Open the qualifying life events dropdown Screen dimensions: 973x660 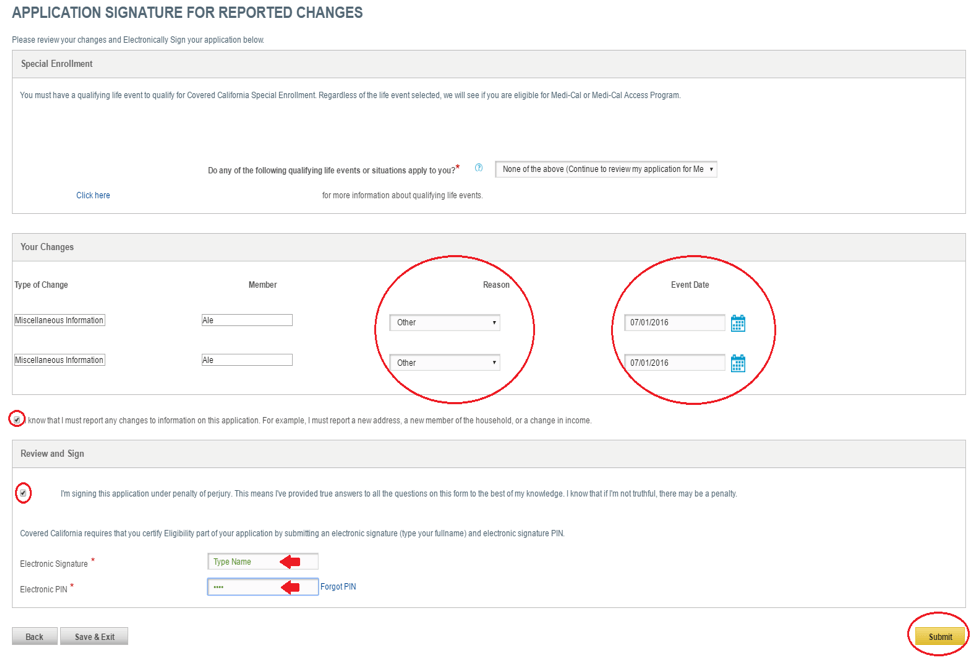point(606,170)
